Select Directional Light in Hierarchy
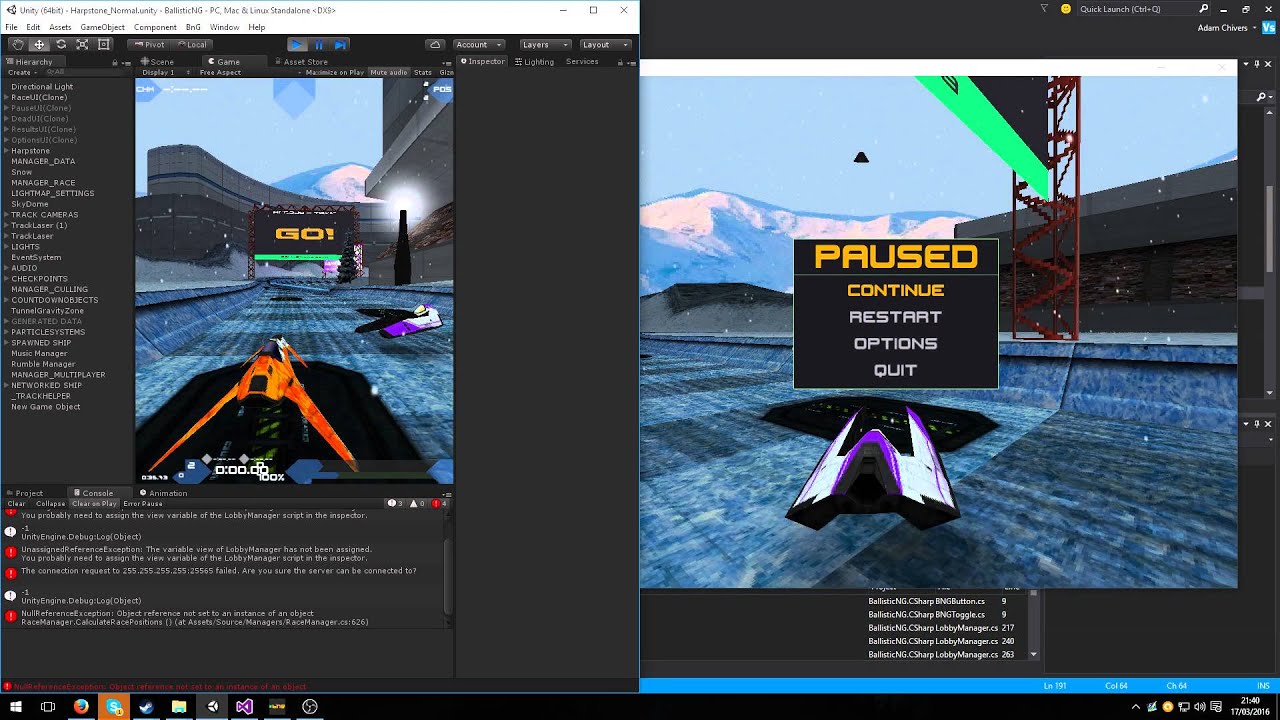The width and height of the screenshot is (1280, 720). [42, 87]
